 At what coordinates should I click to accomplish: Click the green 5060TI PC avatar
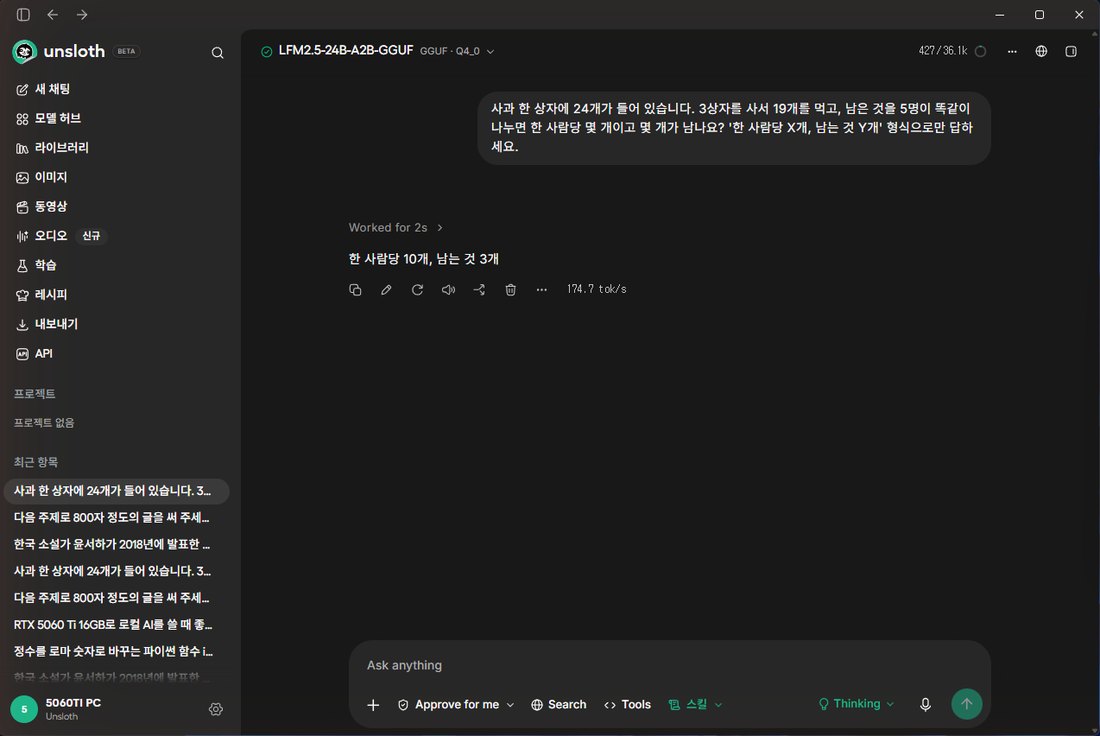(24, 709)
